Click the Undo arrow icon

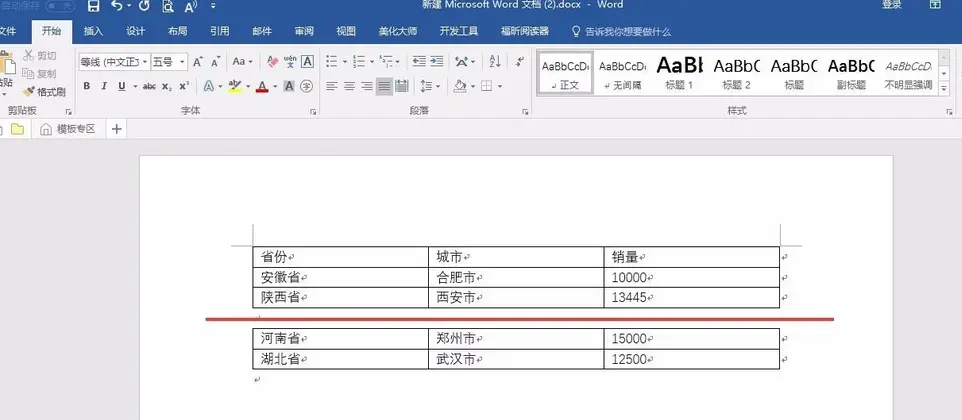[x=117, y=6]
